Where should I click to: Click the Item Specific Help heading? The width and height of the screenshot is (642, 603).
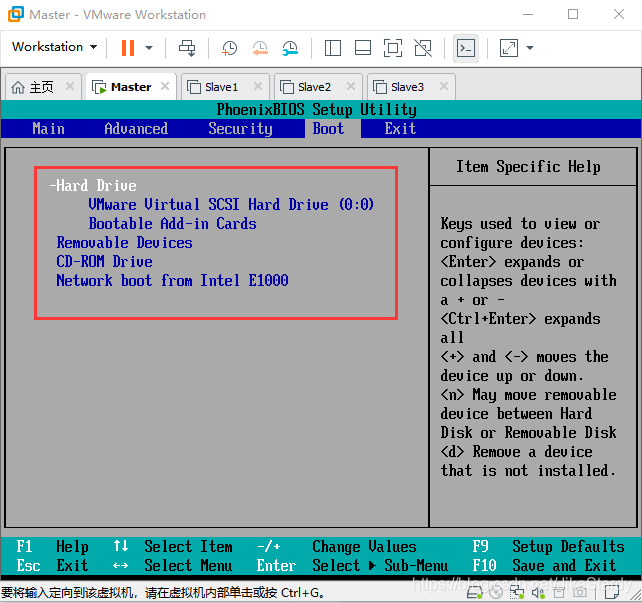(x=528, y=167)
